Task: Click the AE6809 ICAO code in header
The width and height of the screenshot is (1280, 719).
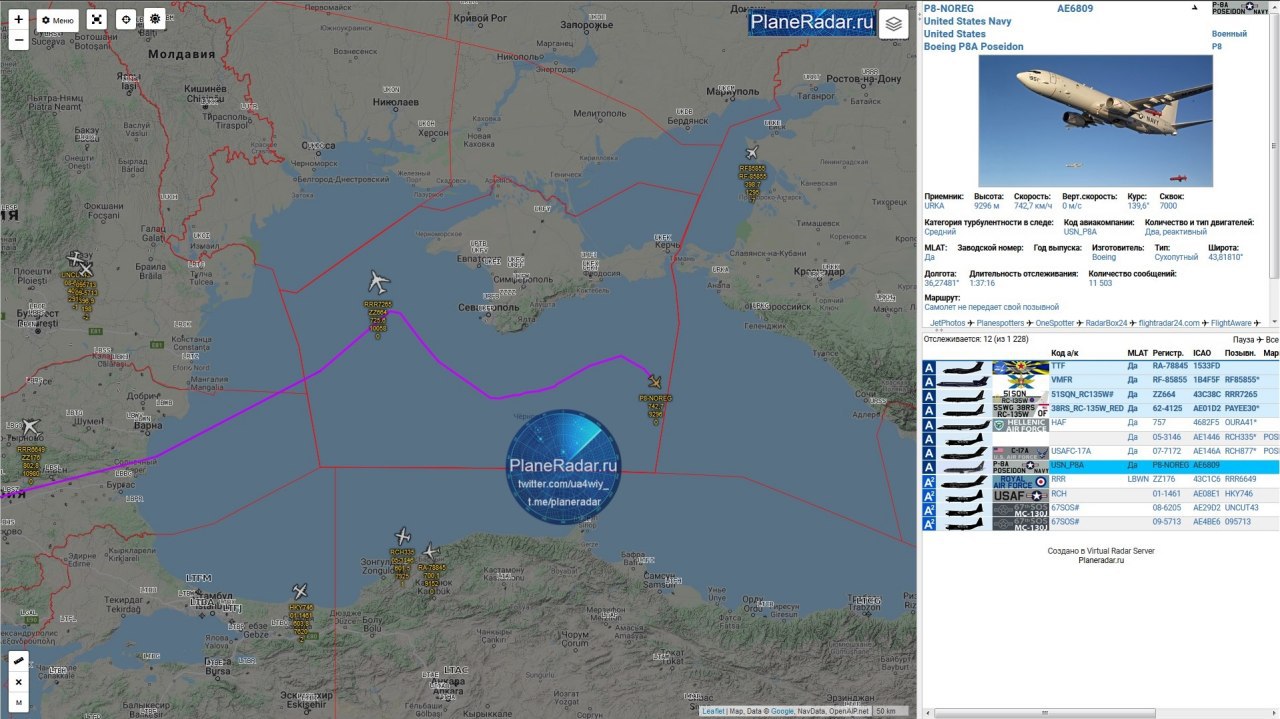Action: (x=1073, y=8)
